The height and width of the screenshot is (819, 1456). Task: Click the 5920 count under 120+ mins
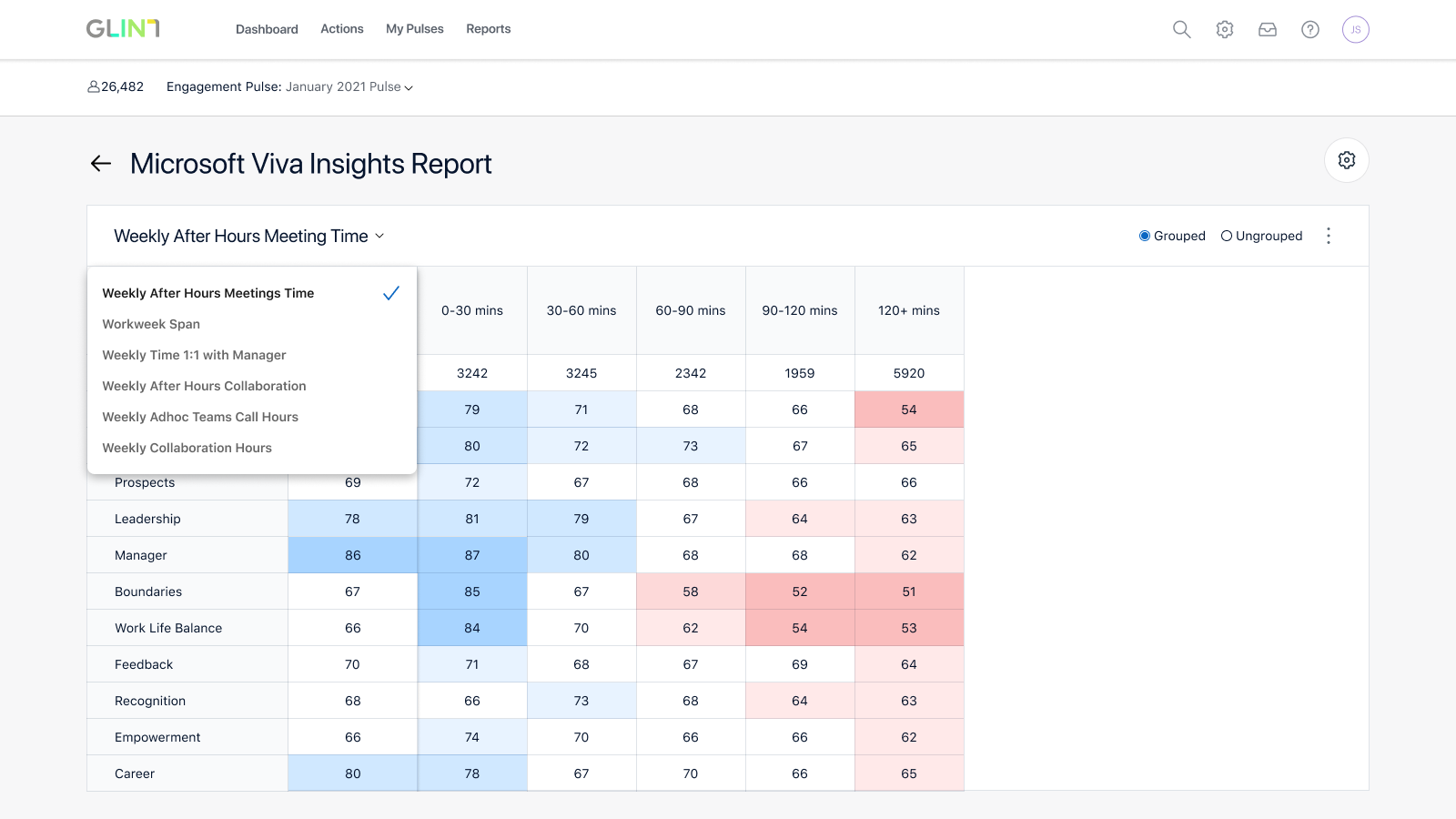point(909,373)
